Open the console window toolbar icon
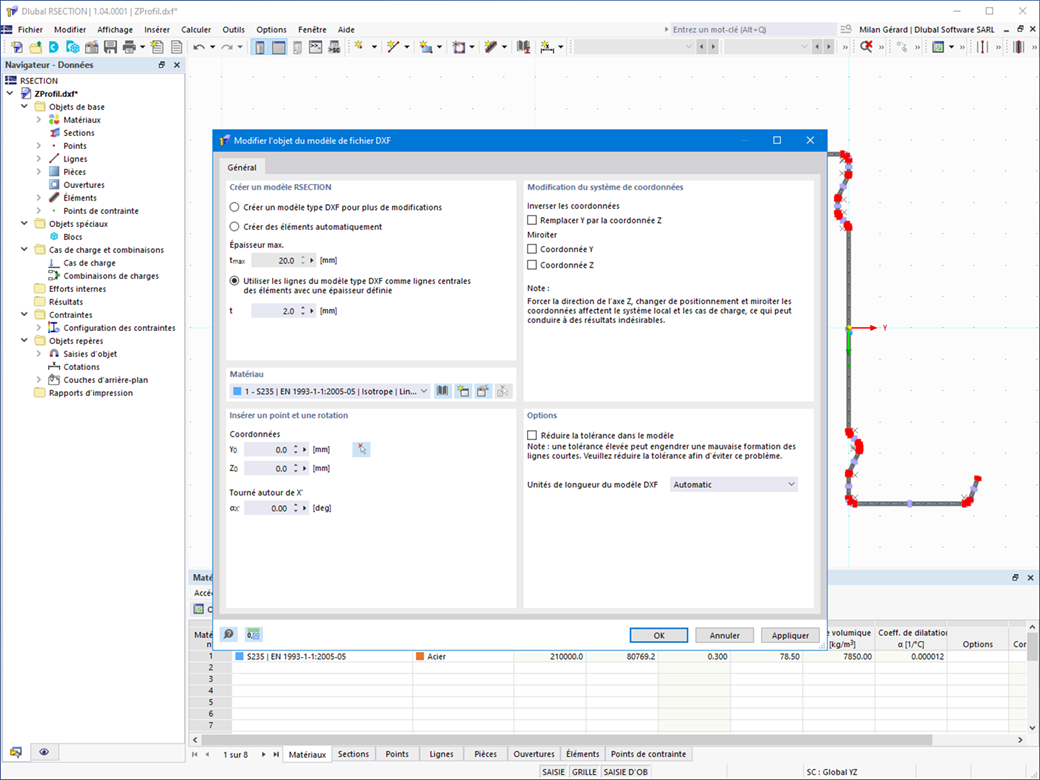Screen dimensions: 1040x780 tap(316, 47)
